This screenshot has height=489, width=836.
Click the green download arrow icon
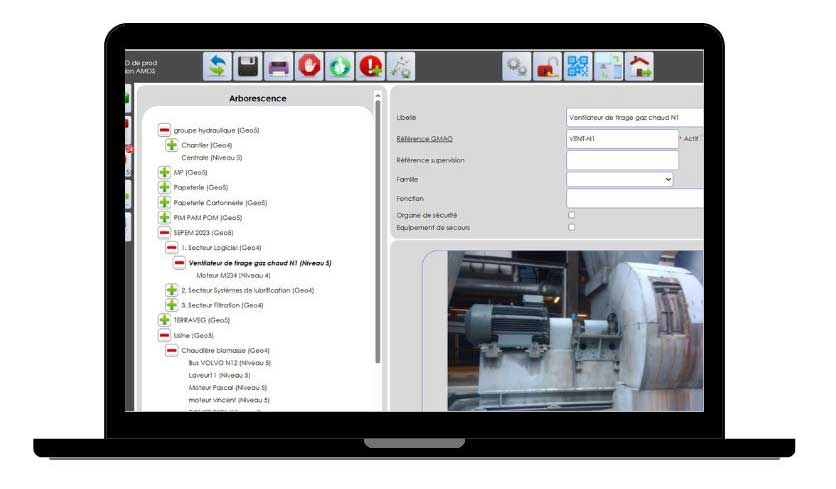339,67
